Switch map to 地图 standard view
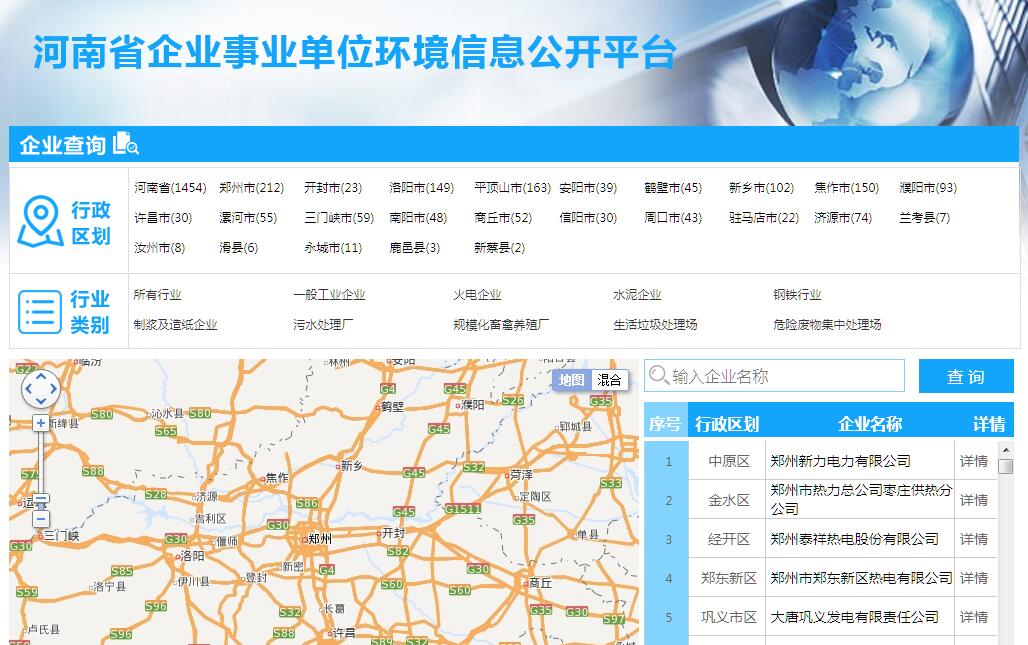The width and height of the screenshot is (1028, 645). (572, 380)
